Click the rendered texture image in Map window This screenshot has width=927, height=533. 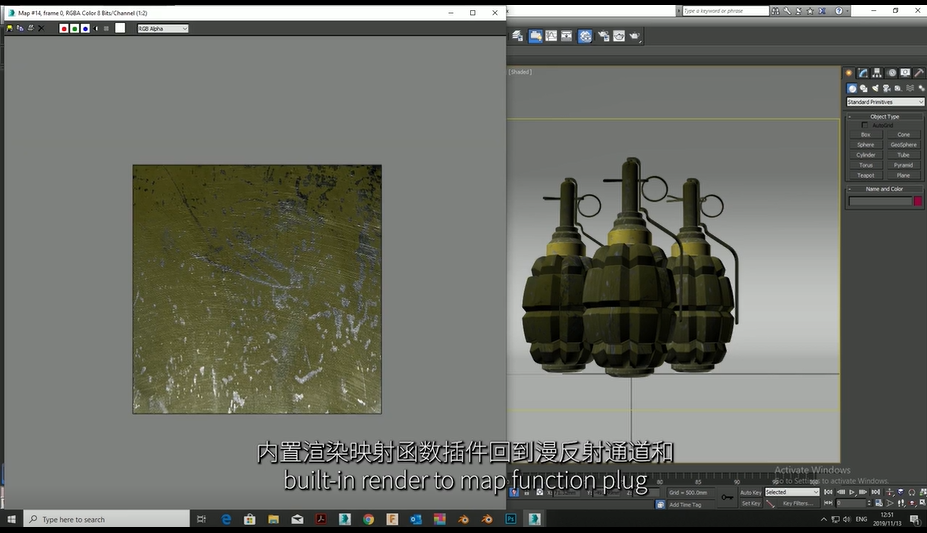tap(257, 289)
